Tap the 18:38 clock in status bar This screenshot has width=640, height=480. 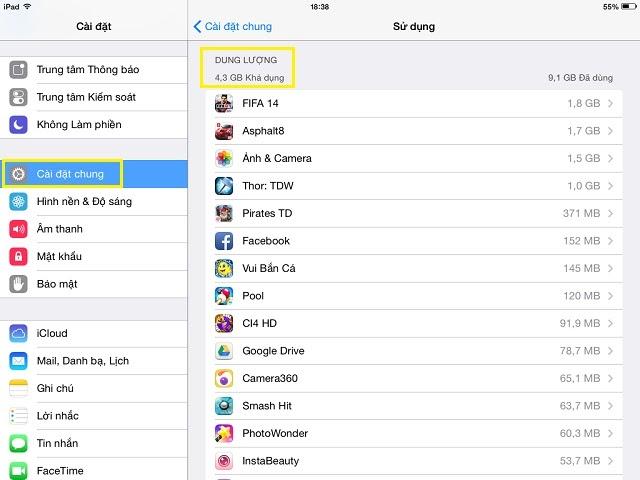click(320, 7)
